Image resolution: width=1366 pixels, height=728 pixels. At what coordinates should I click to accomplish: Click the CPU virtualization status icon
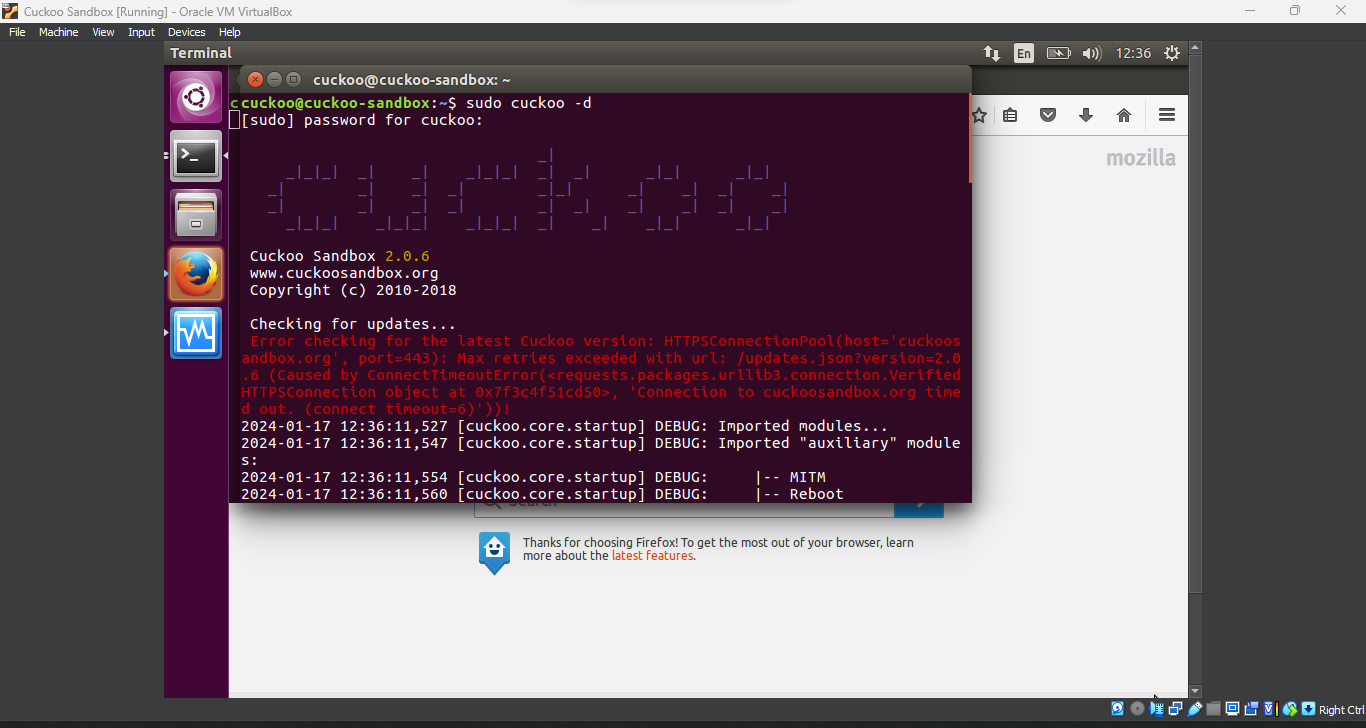point(1271,709)
